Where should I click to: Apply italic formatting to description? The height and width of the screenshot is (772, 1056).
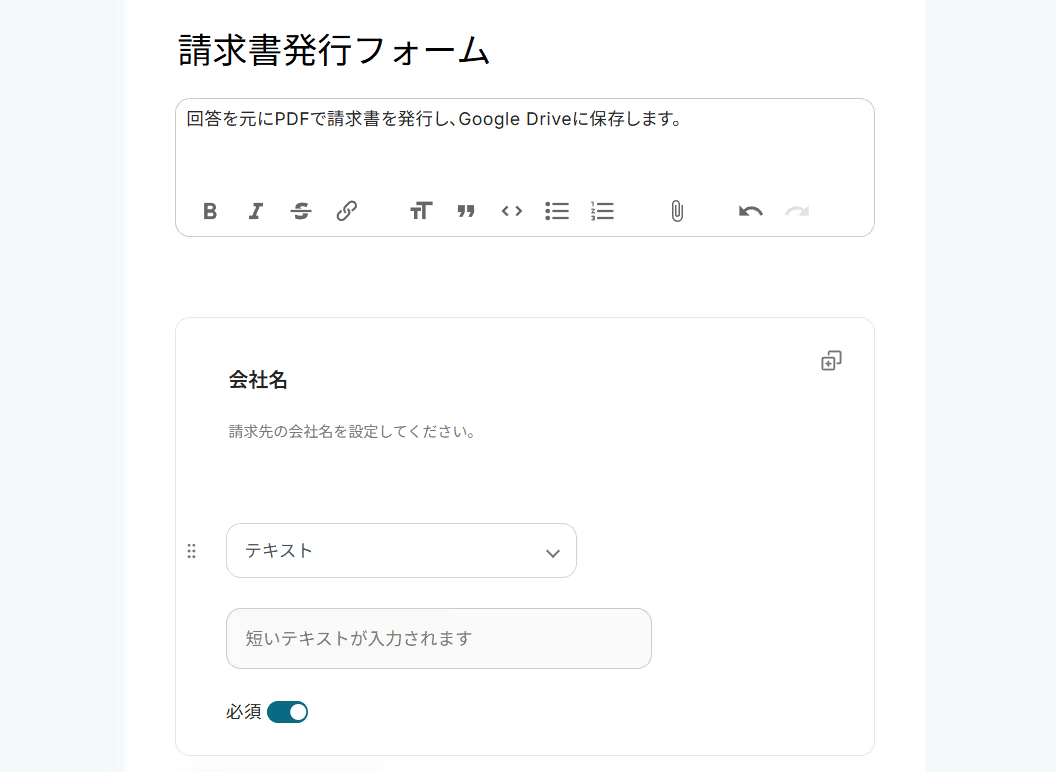click(256, 211)
